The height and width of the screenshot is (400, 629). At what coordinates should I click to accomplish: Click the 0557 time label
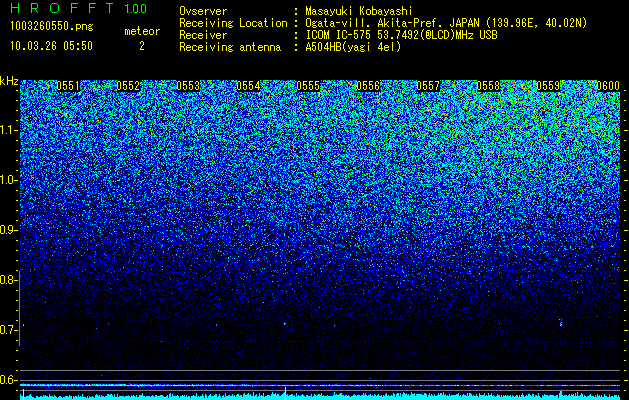point(428,86)
